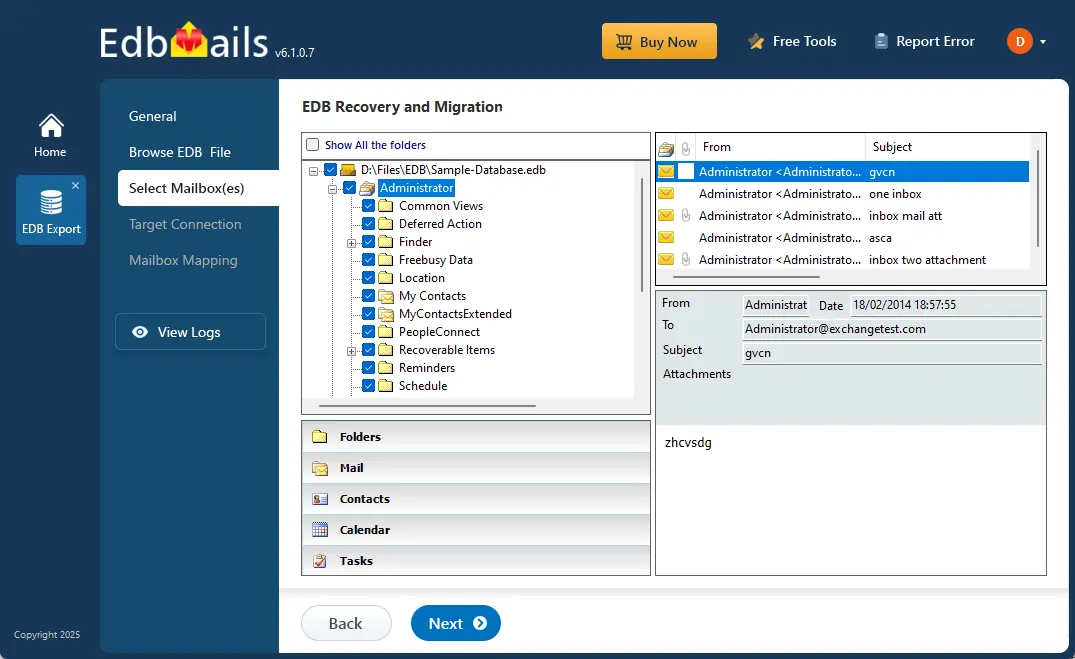Expand the Recoverable Items folder node
This screenshot has width=1075, height=659.
(351, 350)
